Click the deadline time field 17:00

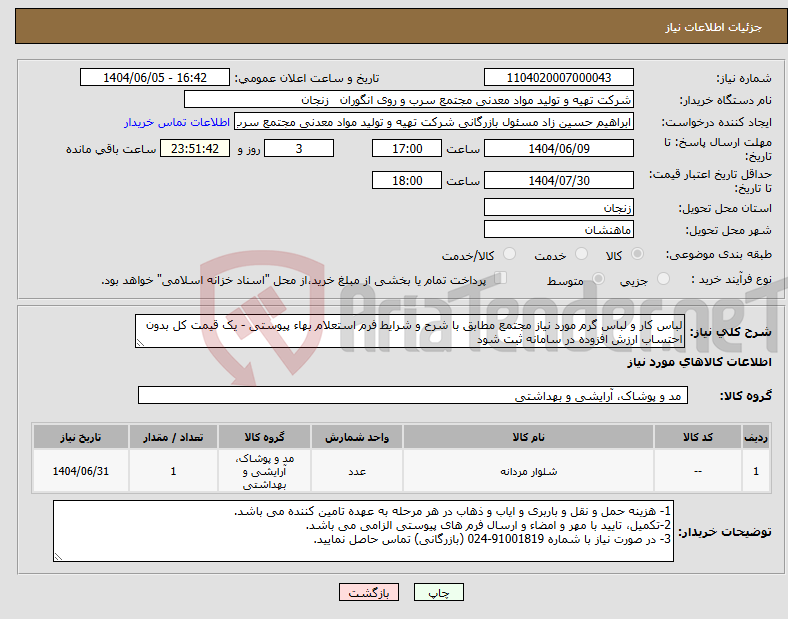[x=407, y=148]
